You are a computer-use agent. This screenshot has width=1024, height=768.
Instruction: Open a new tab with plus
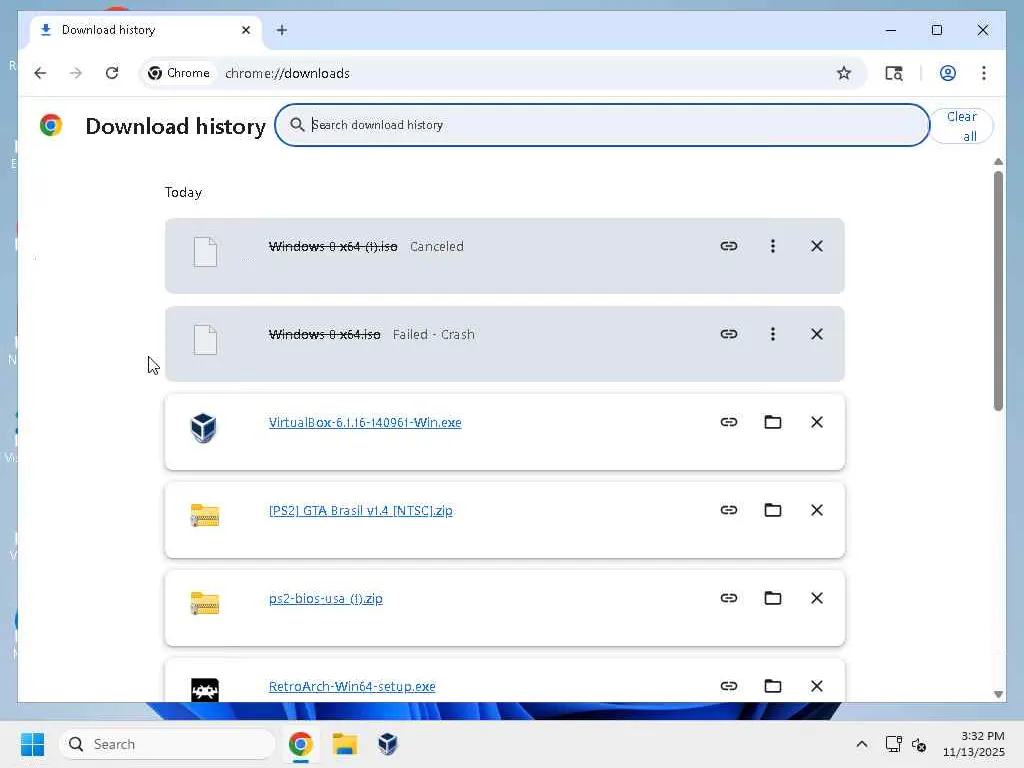coord(281,30)
